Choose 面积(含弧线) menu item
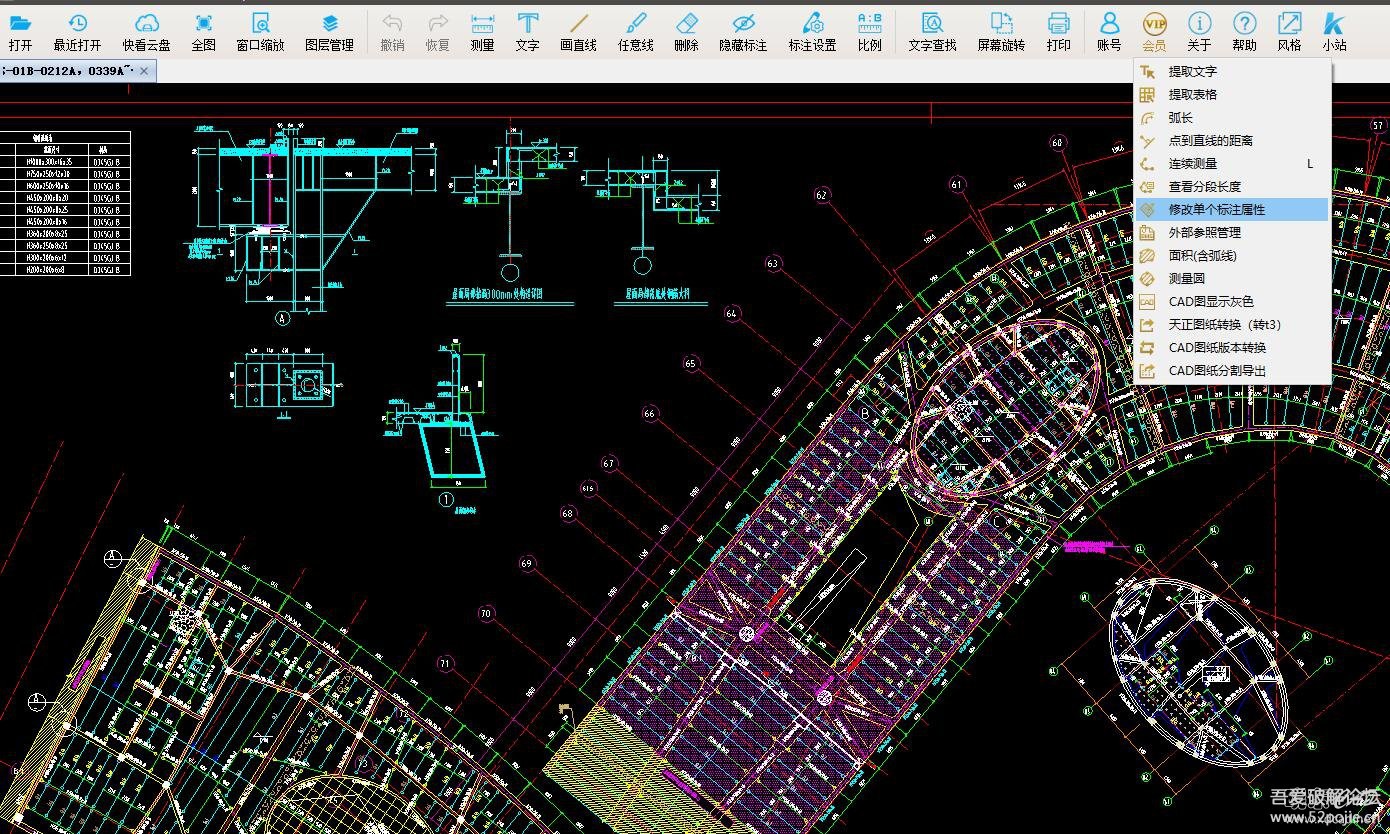Screen dimensions: 1390x834 coord(1232,255)
